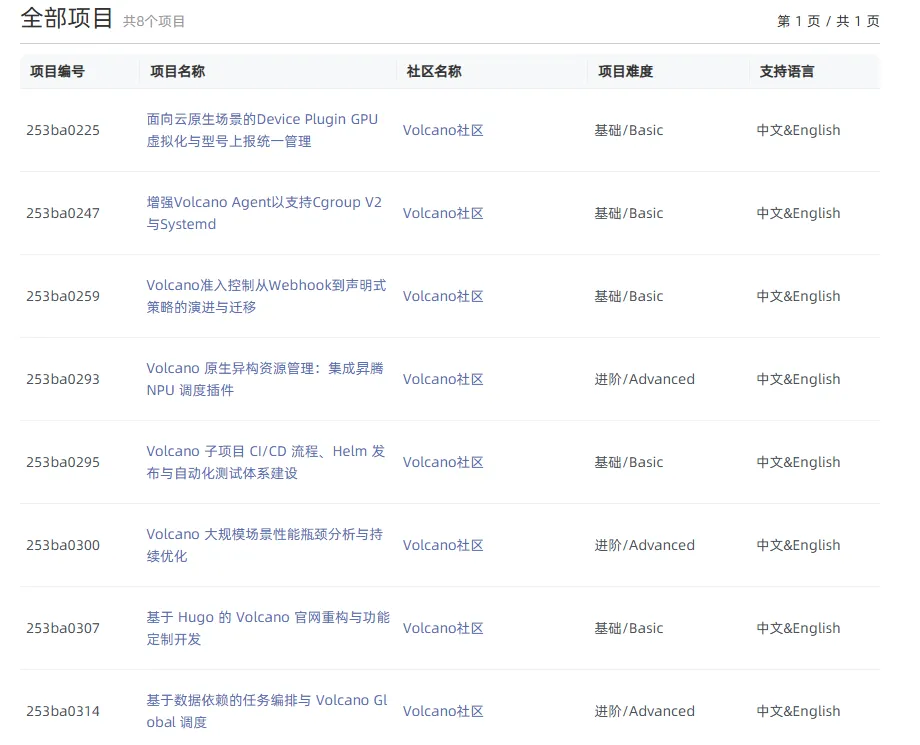Open project 基于 Hugo 的 Volcano 官网重构
Viewport: 920px width, 745px height.
[x=268, y=628]
